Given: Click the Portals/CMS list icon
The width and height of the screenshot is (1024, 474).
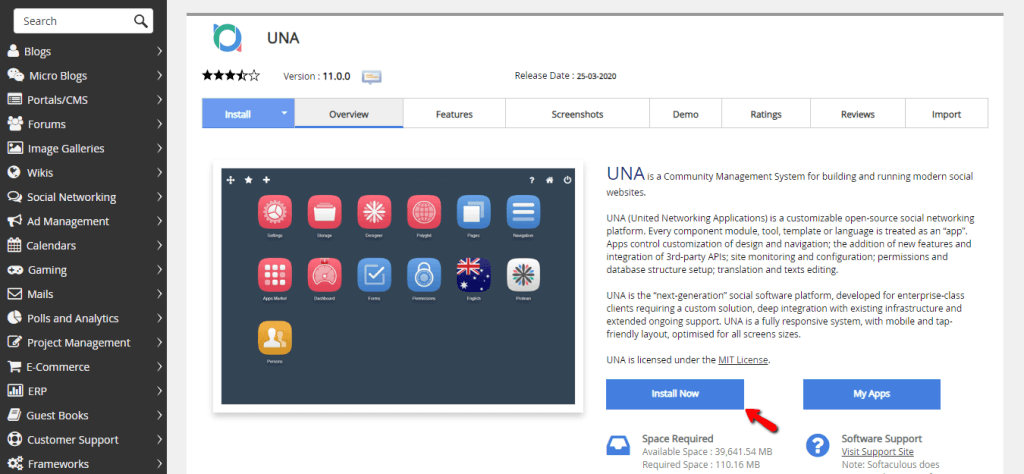Looking at the screenshot, I should coord(14,99).
